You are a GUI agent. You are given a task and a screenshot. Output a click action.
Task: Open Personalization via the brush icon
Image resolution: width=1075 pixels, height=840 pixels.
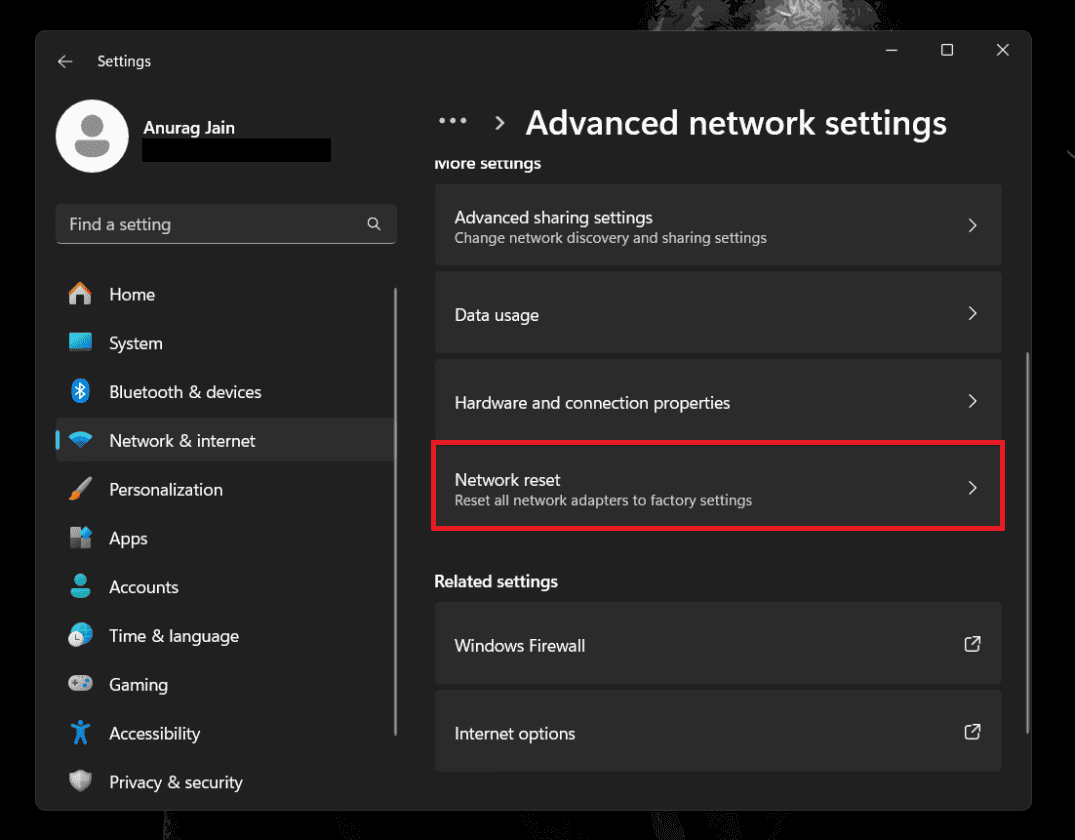79,489
